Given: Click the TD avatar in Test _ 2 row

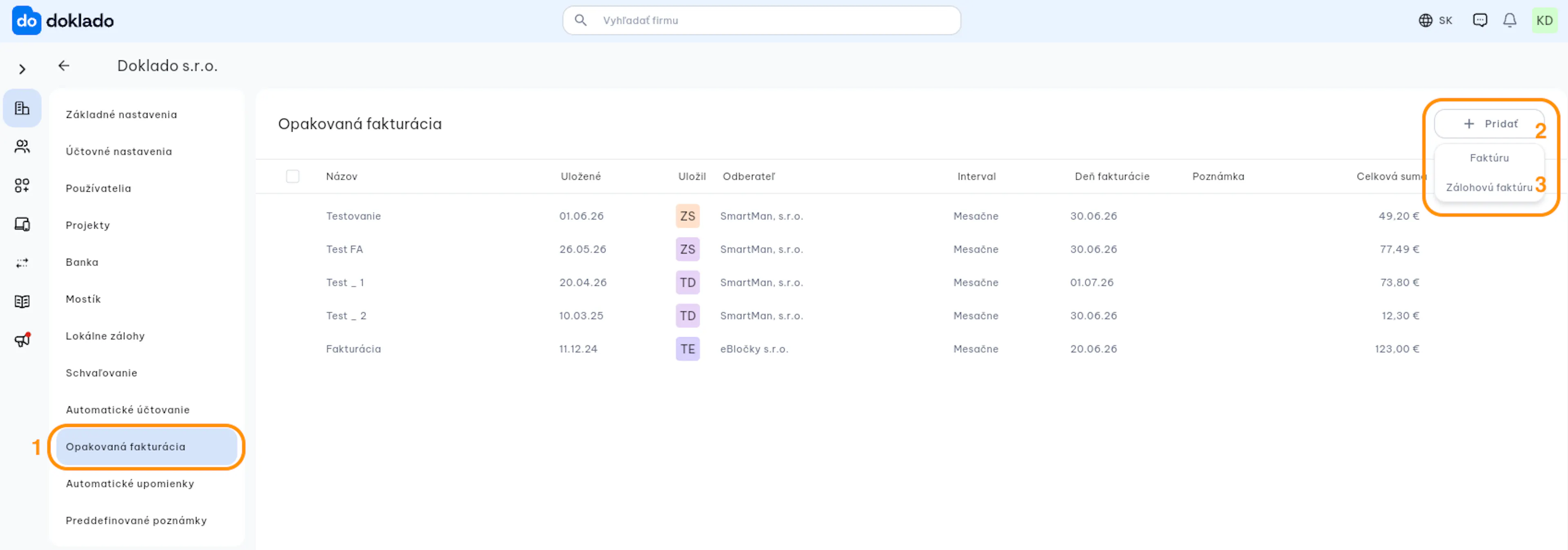Looking at the screenshot, I should coord(687,316).
